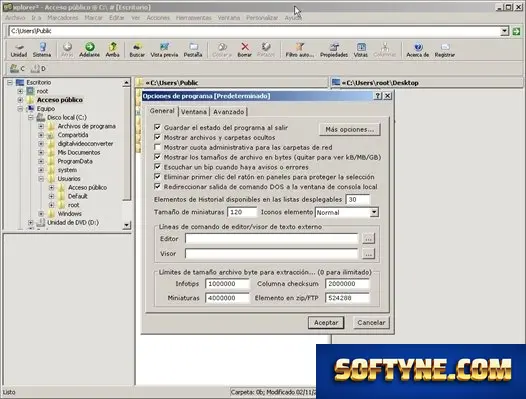Image resolution: width=526 pixels, height=399 pixels.
Task: Switch to the Avanzado tab
Action: pyautogui.click(x=229, y=112)
